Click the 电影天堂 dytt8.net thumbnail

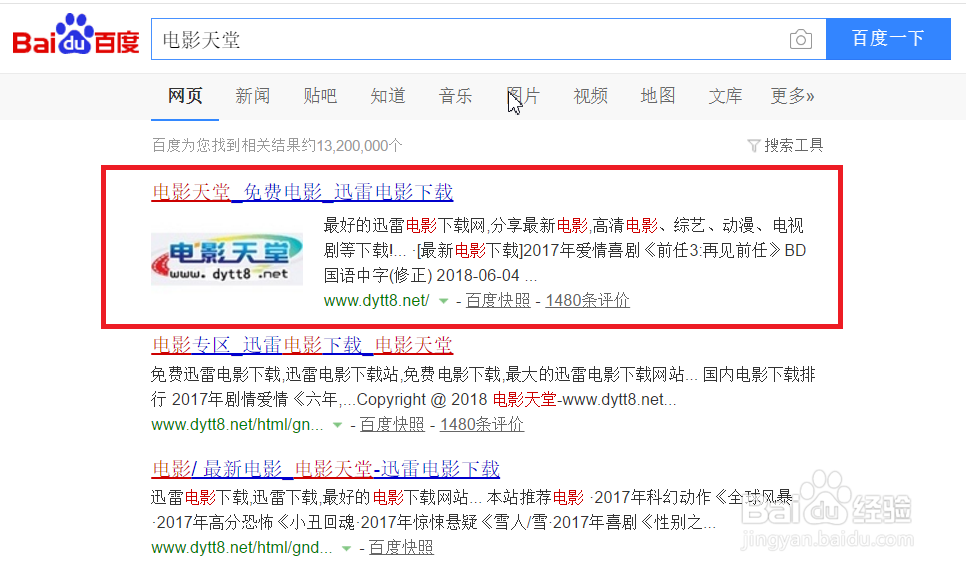pyautogui.click(x=227, y=259)
